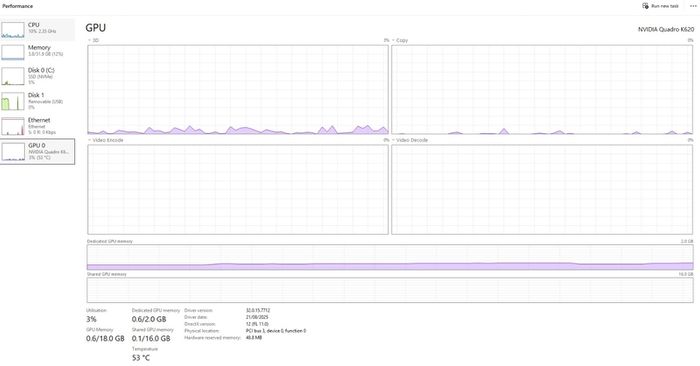Select the Disk 1 removable USB thumbnail
Viewport: 700px width, 366px height.
[12, 101]
